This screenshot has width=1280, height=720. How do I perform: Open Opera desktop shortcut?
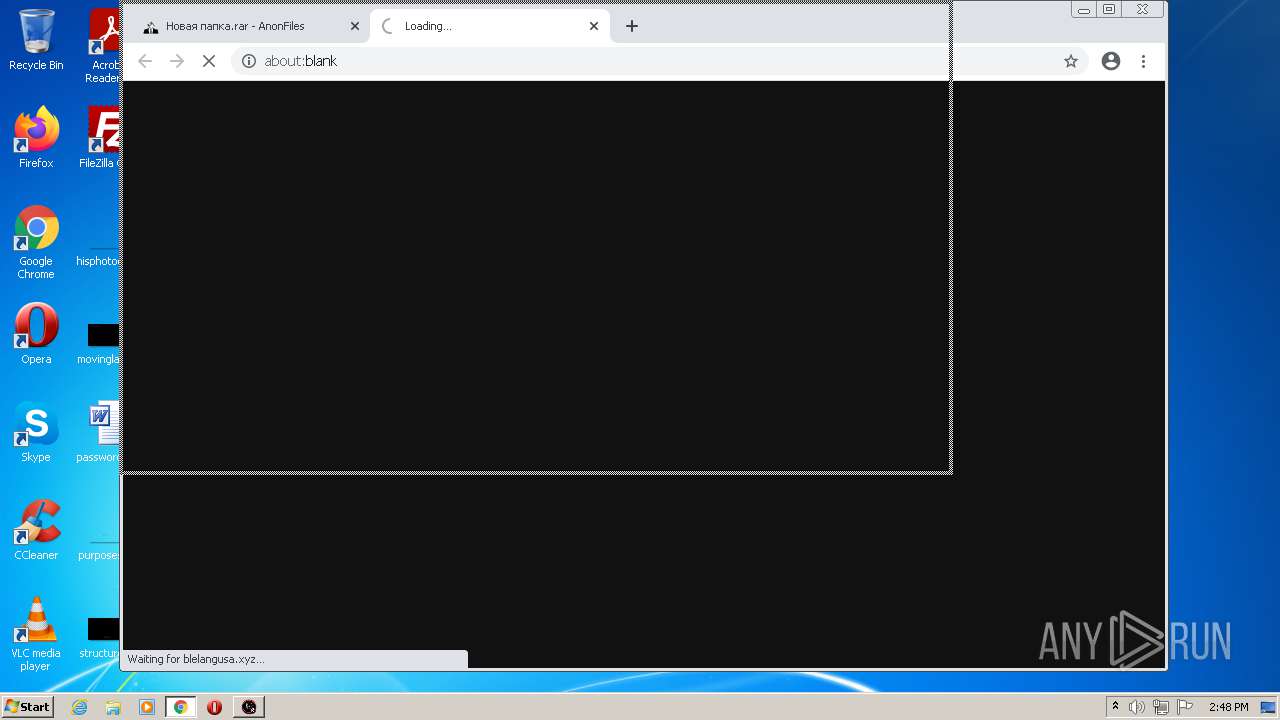pyautogui.click(x=36, y=334)
